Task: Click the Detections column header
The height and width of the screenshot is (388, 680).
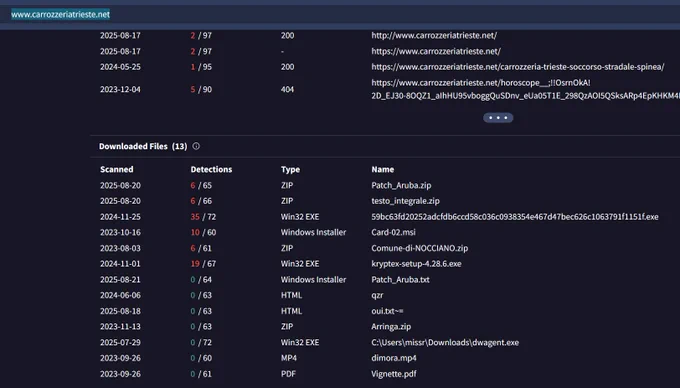Action: pos(211,170)
